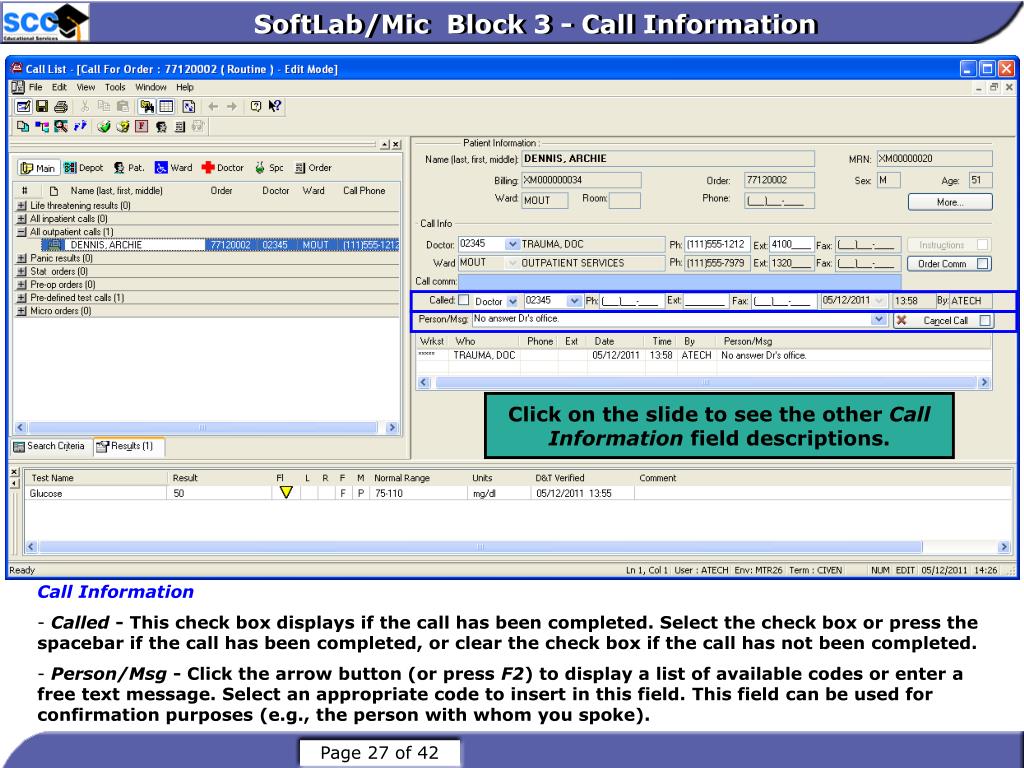Open the Edit menu
1024x768 pixels.
pyautogui.click(x=59, y=87)
